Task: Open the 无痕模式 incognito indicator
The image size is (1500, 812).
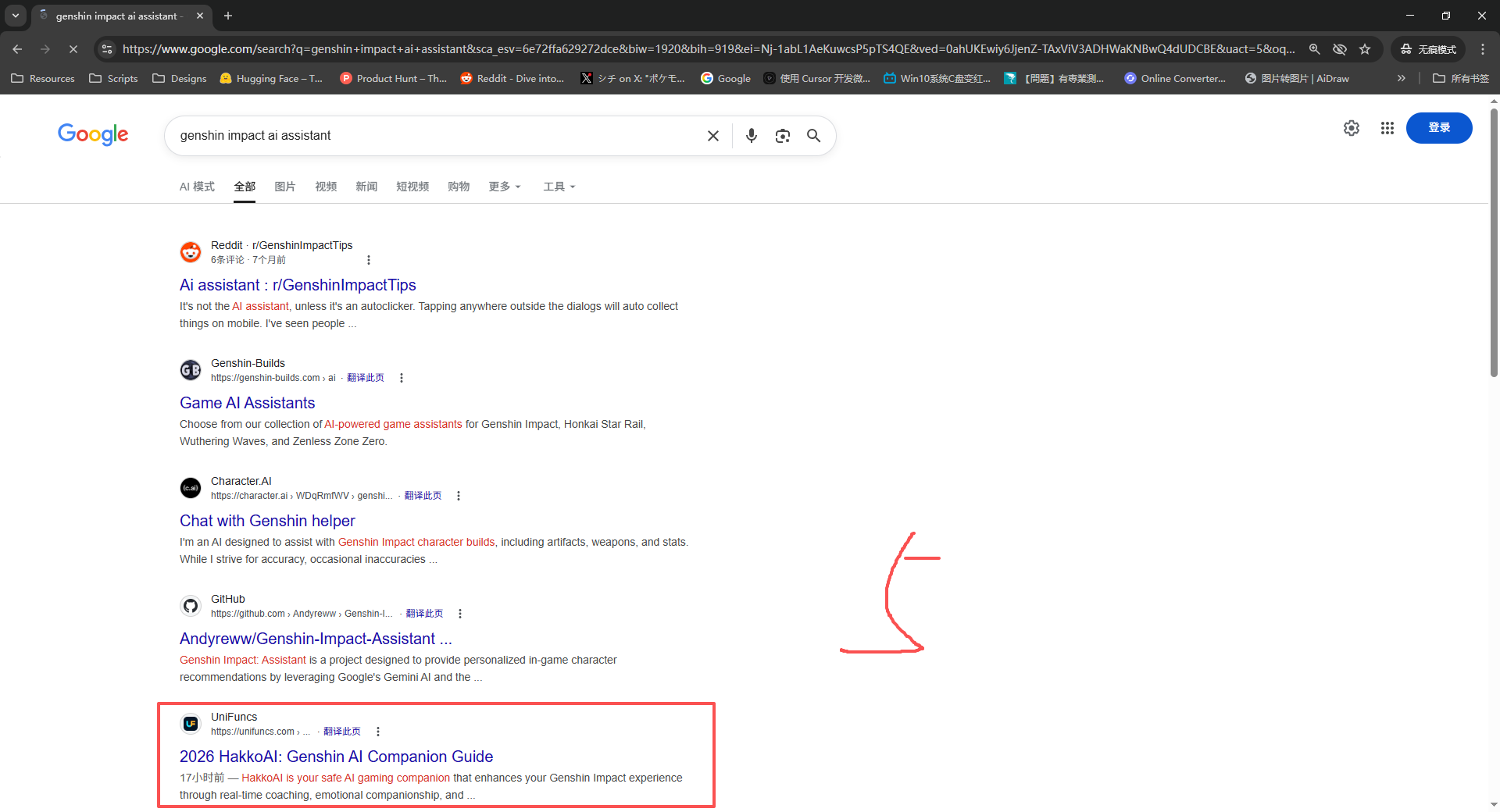Action: 1429,49
